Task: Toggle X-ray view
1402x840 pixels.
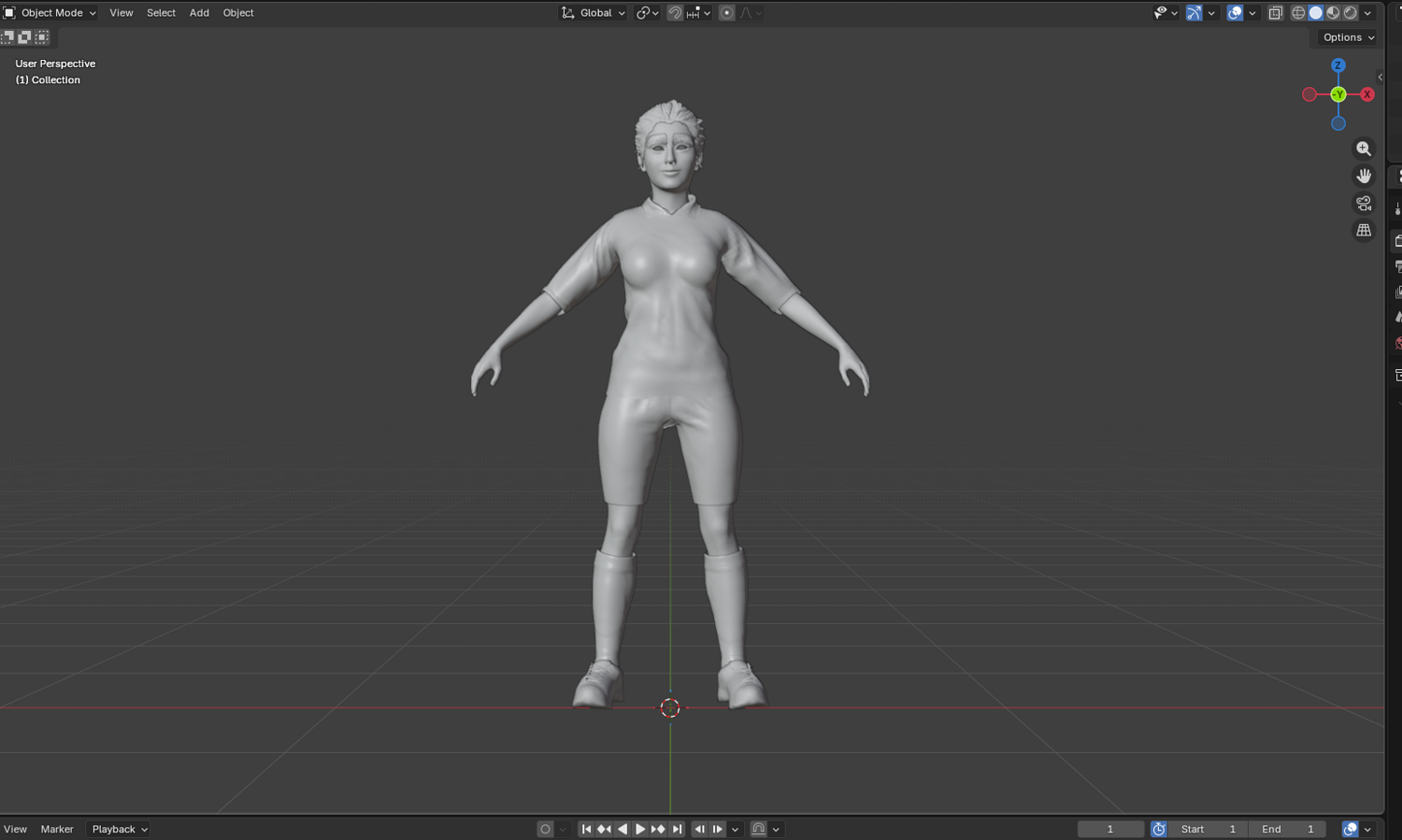Action: click(1275, 13)
